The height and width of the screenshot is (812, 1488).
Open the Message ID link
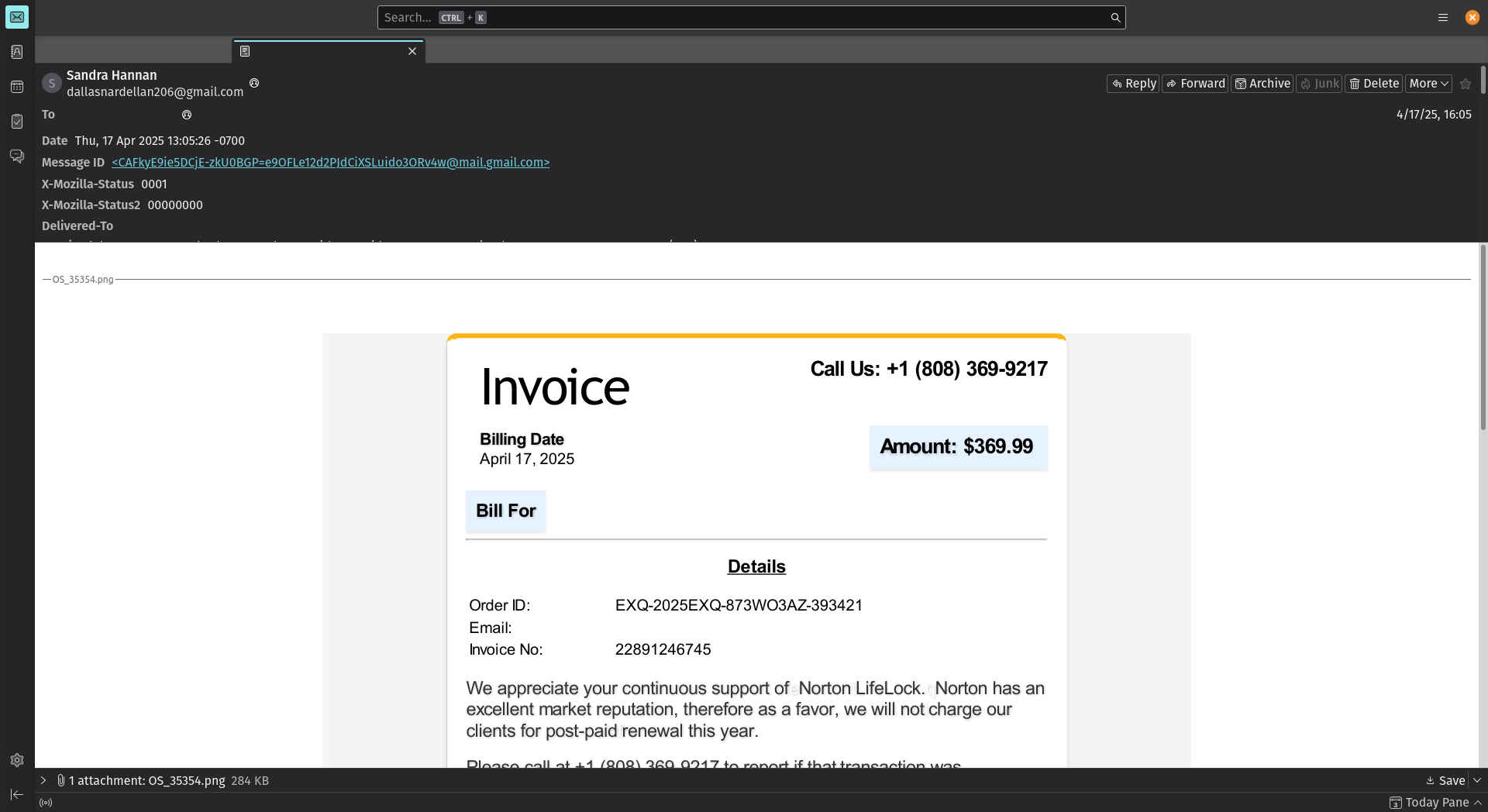tap(331, 163)
